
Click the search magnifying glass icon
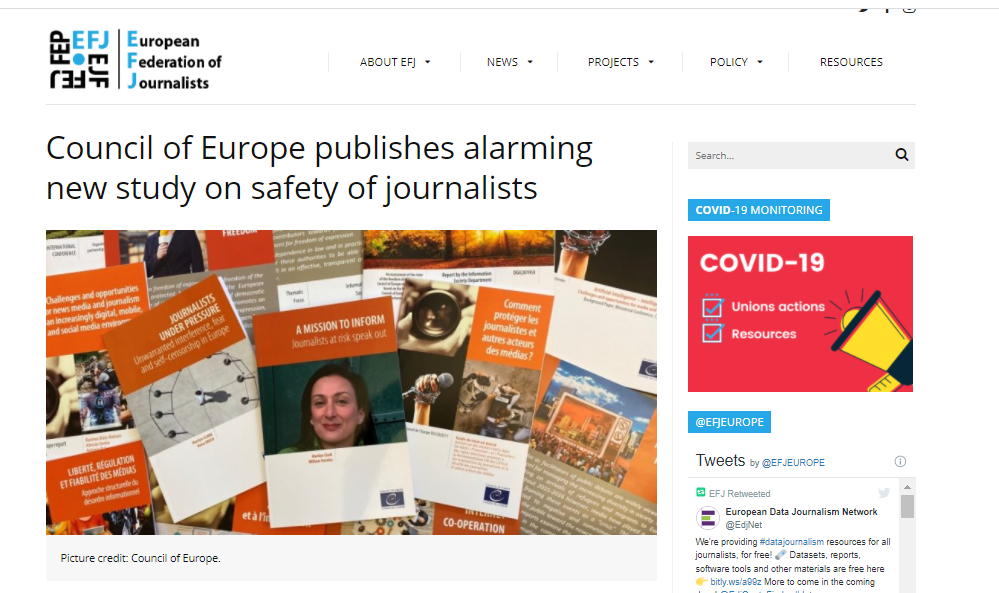902,155
